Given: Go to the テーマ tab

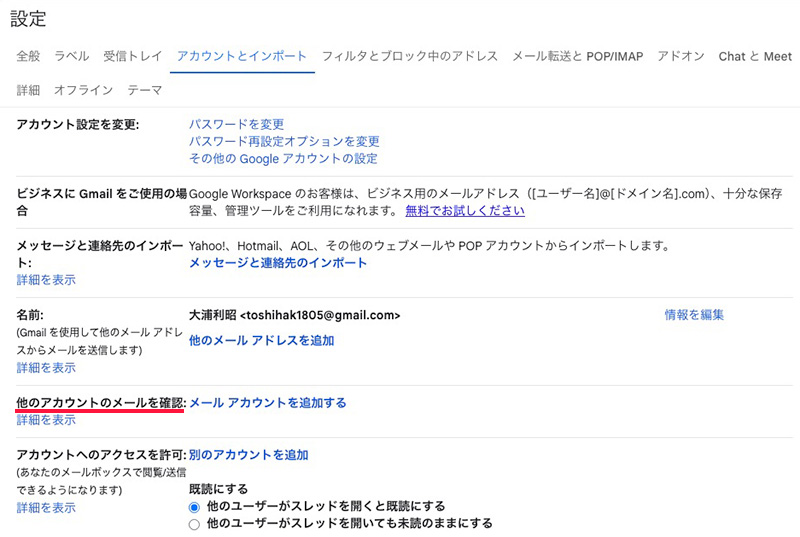Looking at the screenshot, I should (x=144, y=91).
